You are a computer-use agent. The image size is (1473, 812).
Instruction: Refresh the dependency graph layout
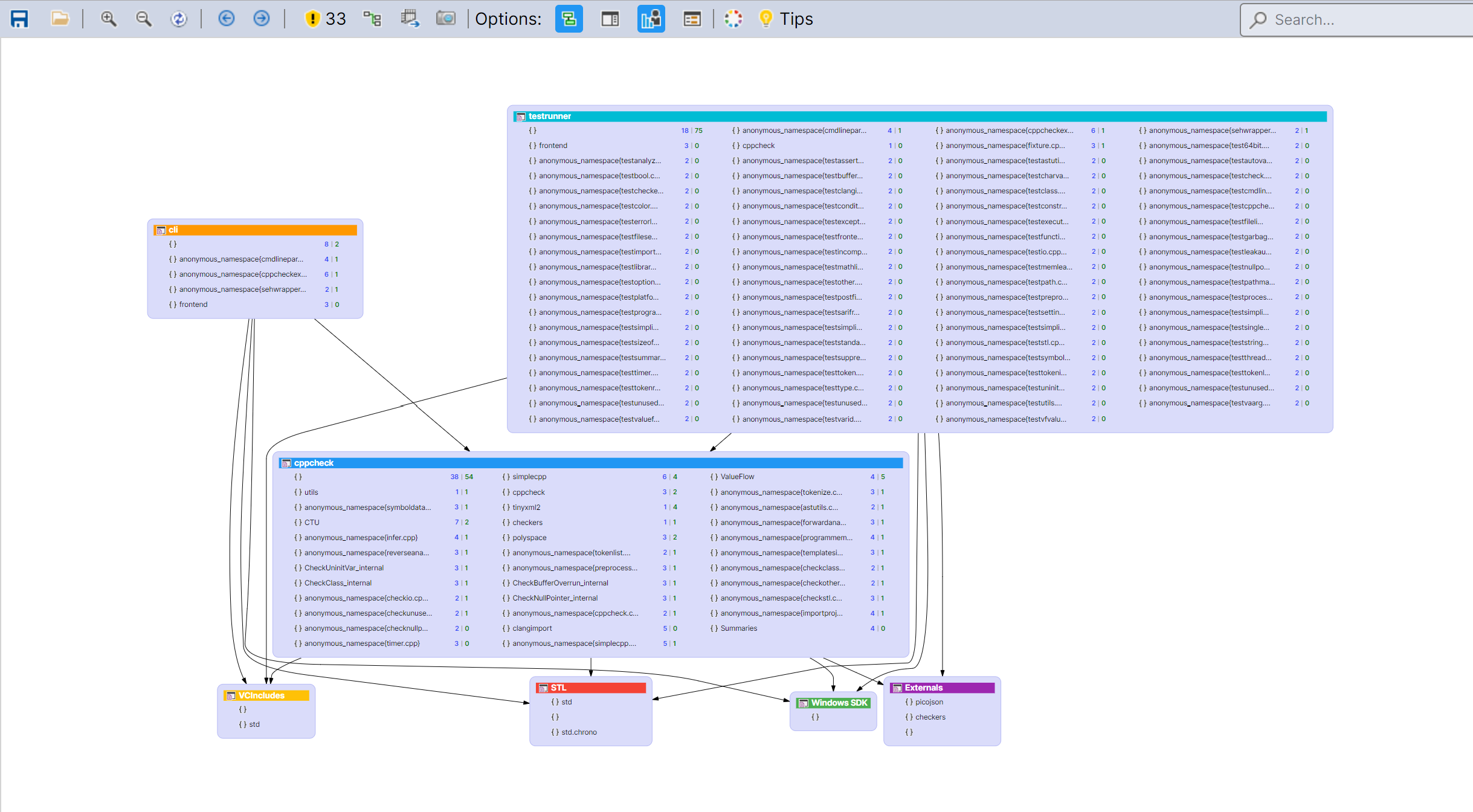[x=179, y=19]
